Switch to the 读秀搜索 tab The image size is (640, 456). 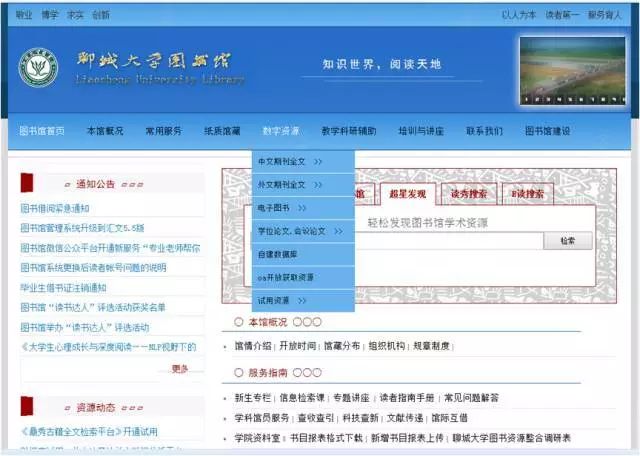(469, 194)
